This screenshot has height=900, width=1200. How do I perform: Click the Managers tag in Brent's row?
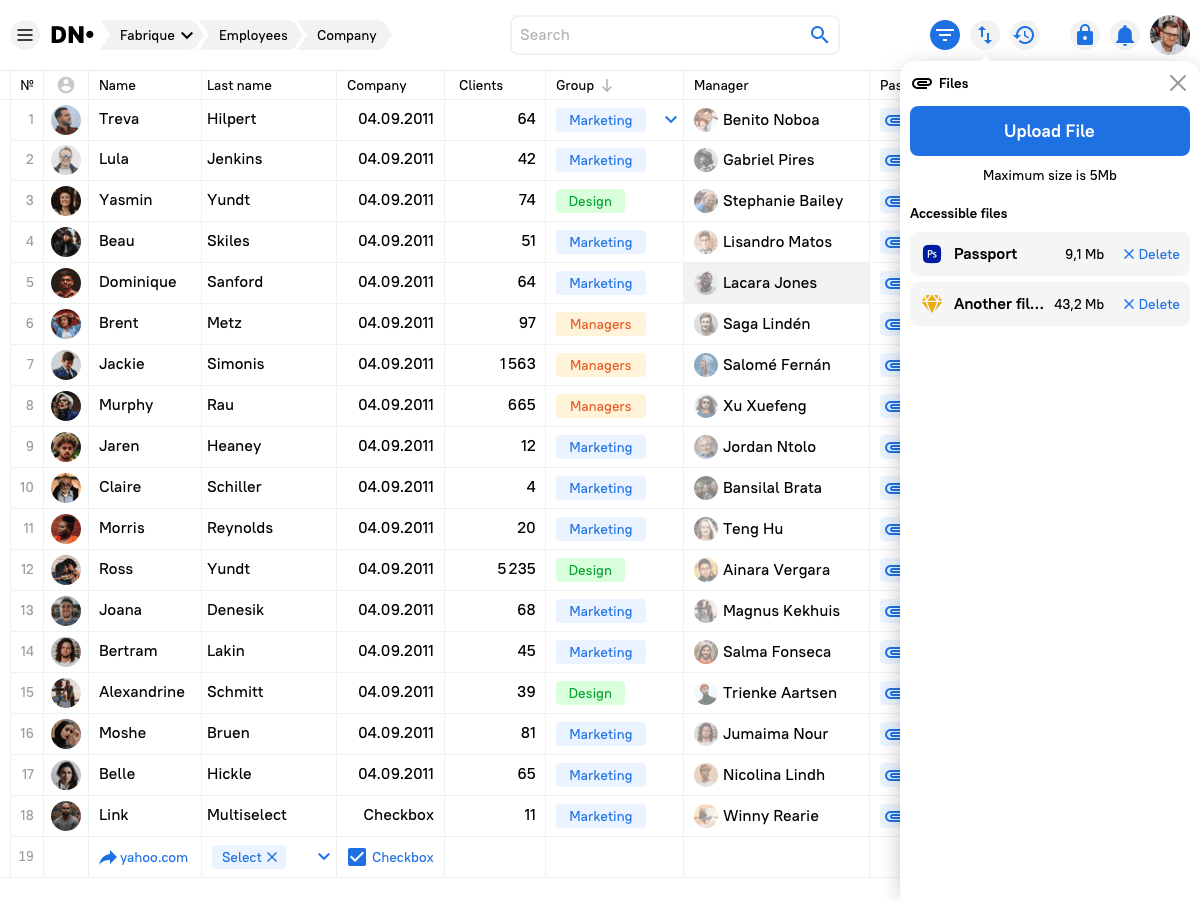pos(600,324)
